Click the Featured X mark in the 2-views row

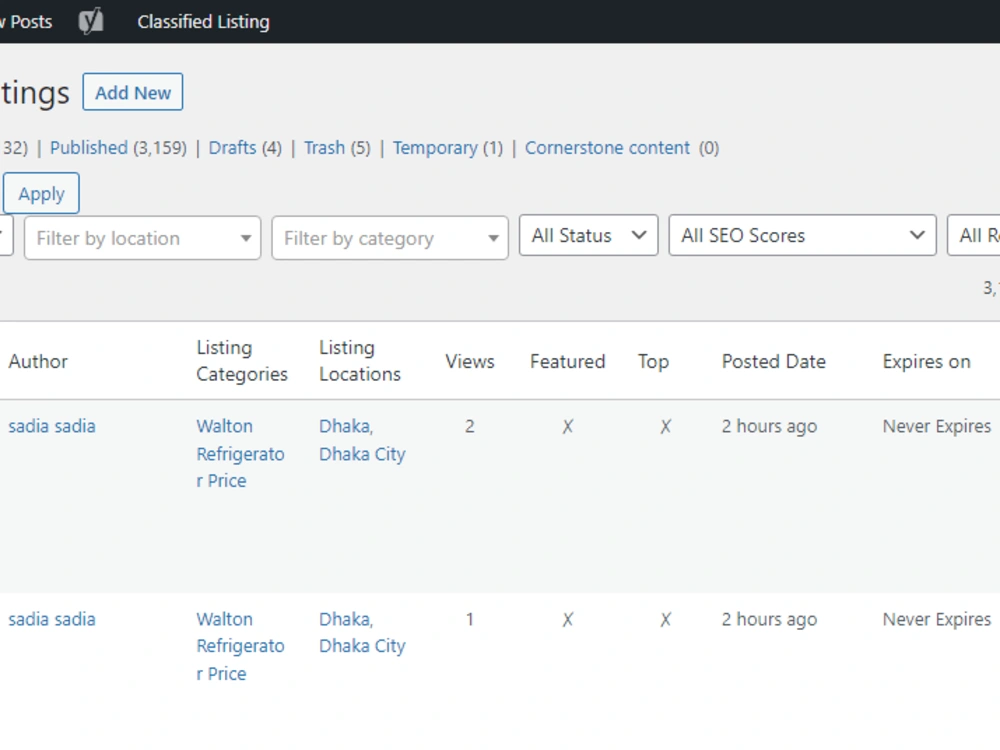click(x=568, y=427)
